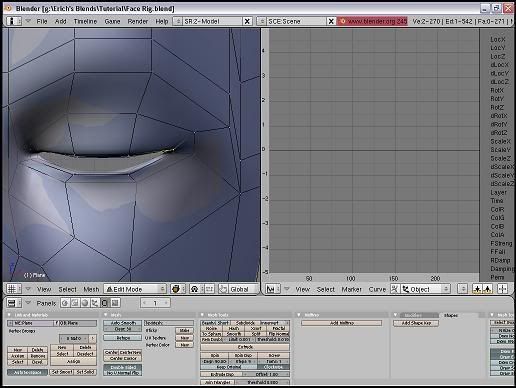516x388 pixels.
Task: Open the Edit Mode dropdown
Action: [x=135, y=289]
